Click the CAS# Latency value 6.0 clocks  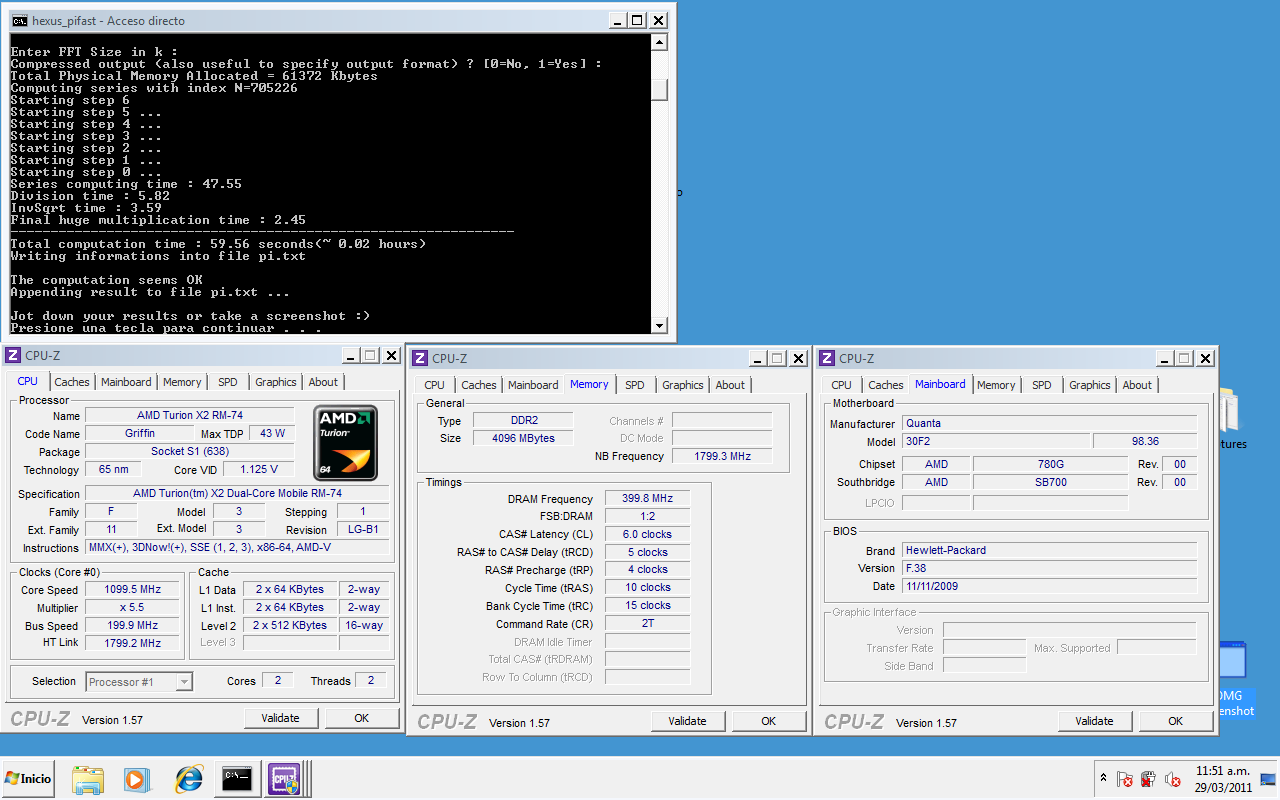647,535
